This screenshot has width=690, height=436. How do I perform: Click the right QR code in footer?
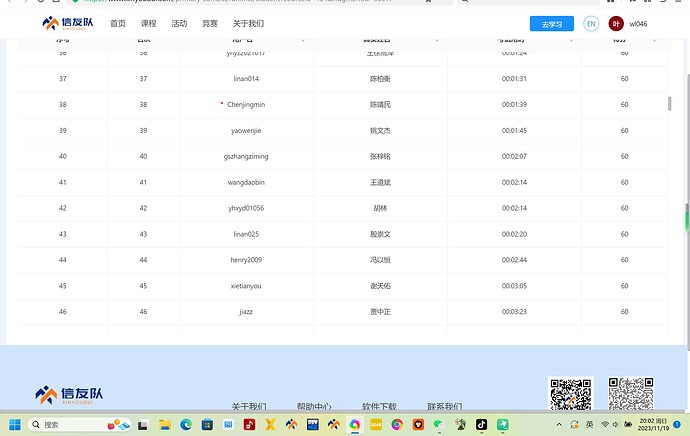[631, 394]
